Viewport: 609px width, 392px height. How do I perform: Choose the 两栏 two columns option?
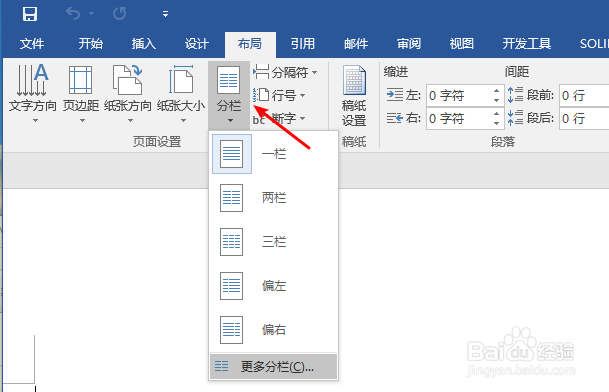[x=273, y=198]
